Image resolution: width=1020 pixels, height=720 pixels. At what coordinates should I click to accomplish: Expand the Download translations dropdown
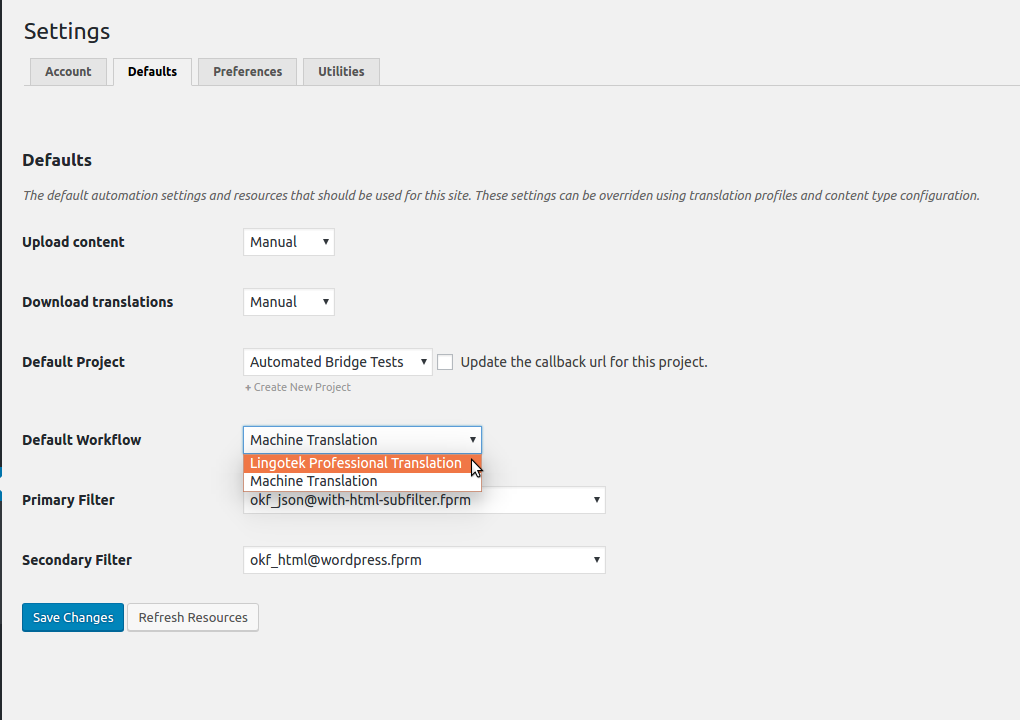(288, 302)
